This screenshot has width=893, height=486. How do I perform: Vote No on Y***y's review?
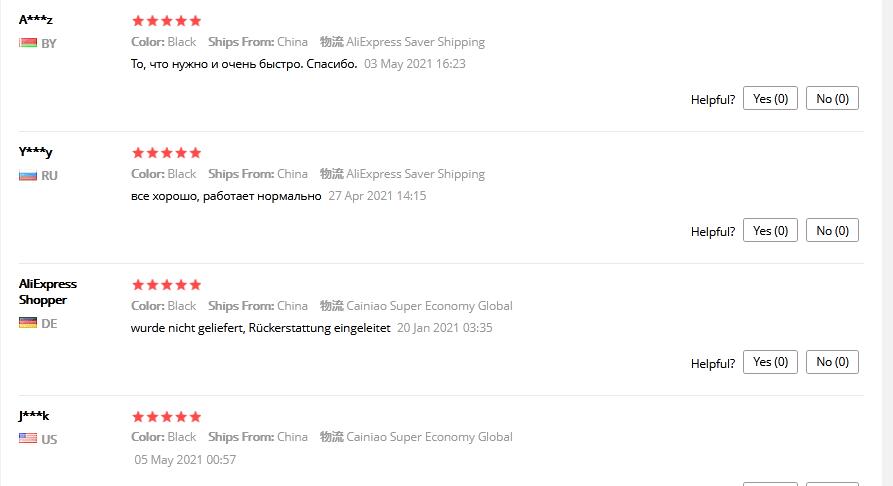(832, 231)
